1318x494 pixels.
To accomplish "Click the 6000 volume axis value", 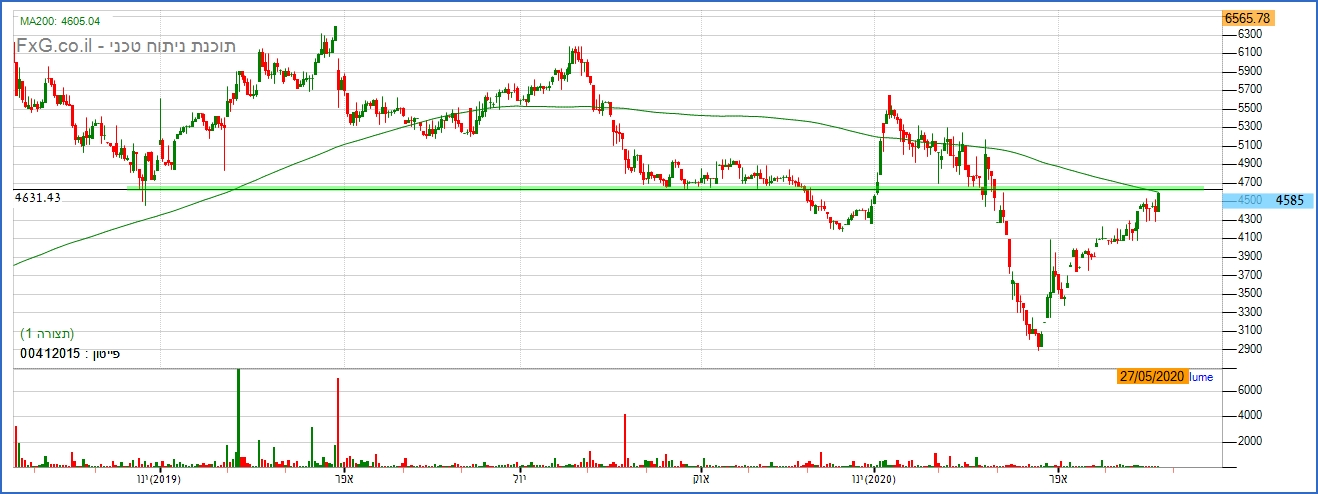I will click(x=1251, y=390).
